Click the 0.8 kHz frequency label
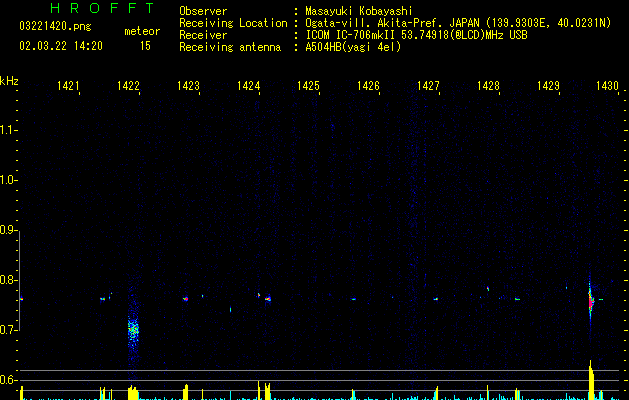The height and width of the screenshot is (400, 629). (8, 280)
